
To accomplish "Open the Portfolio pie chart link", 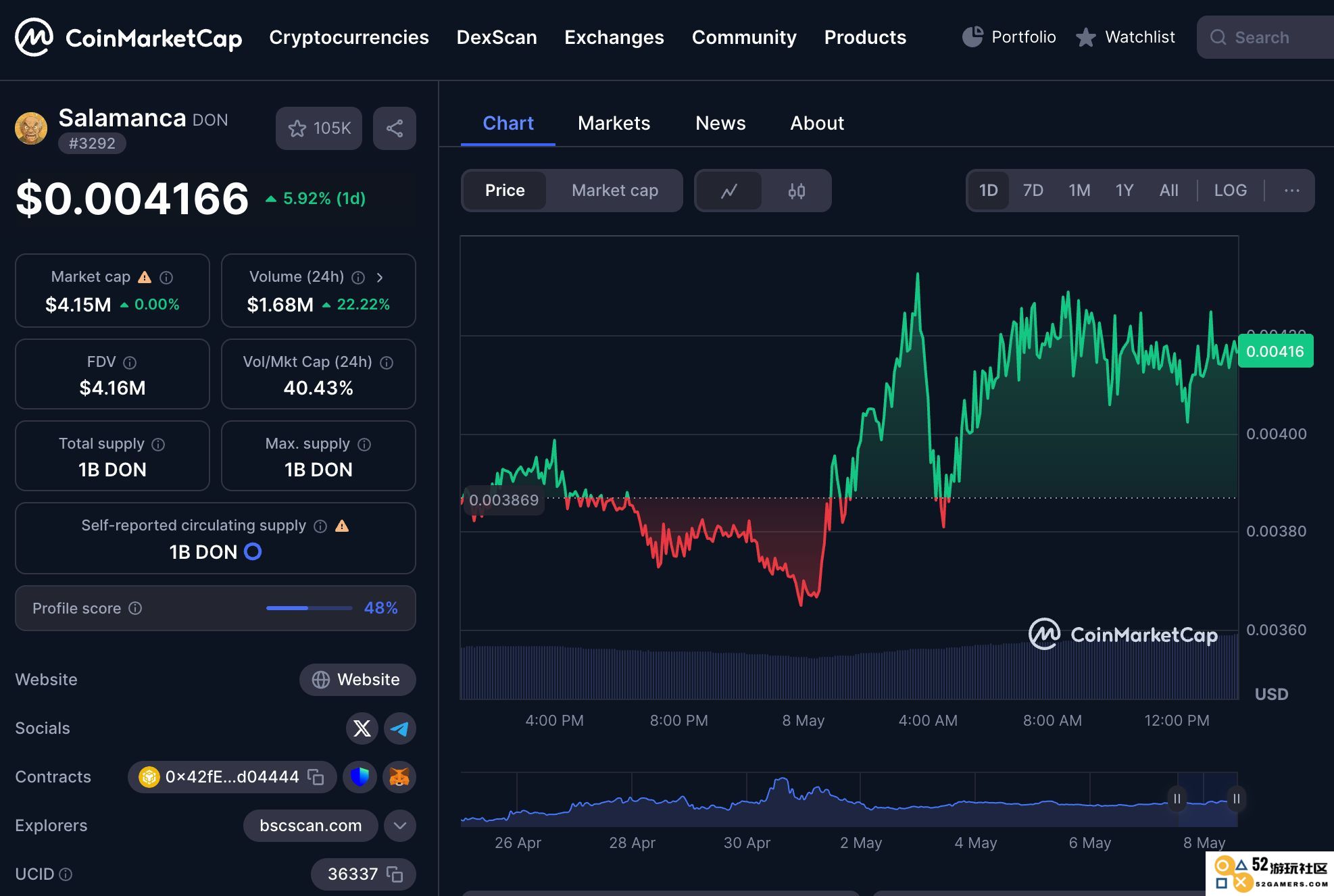I will pos(1009,37).
